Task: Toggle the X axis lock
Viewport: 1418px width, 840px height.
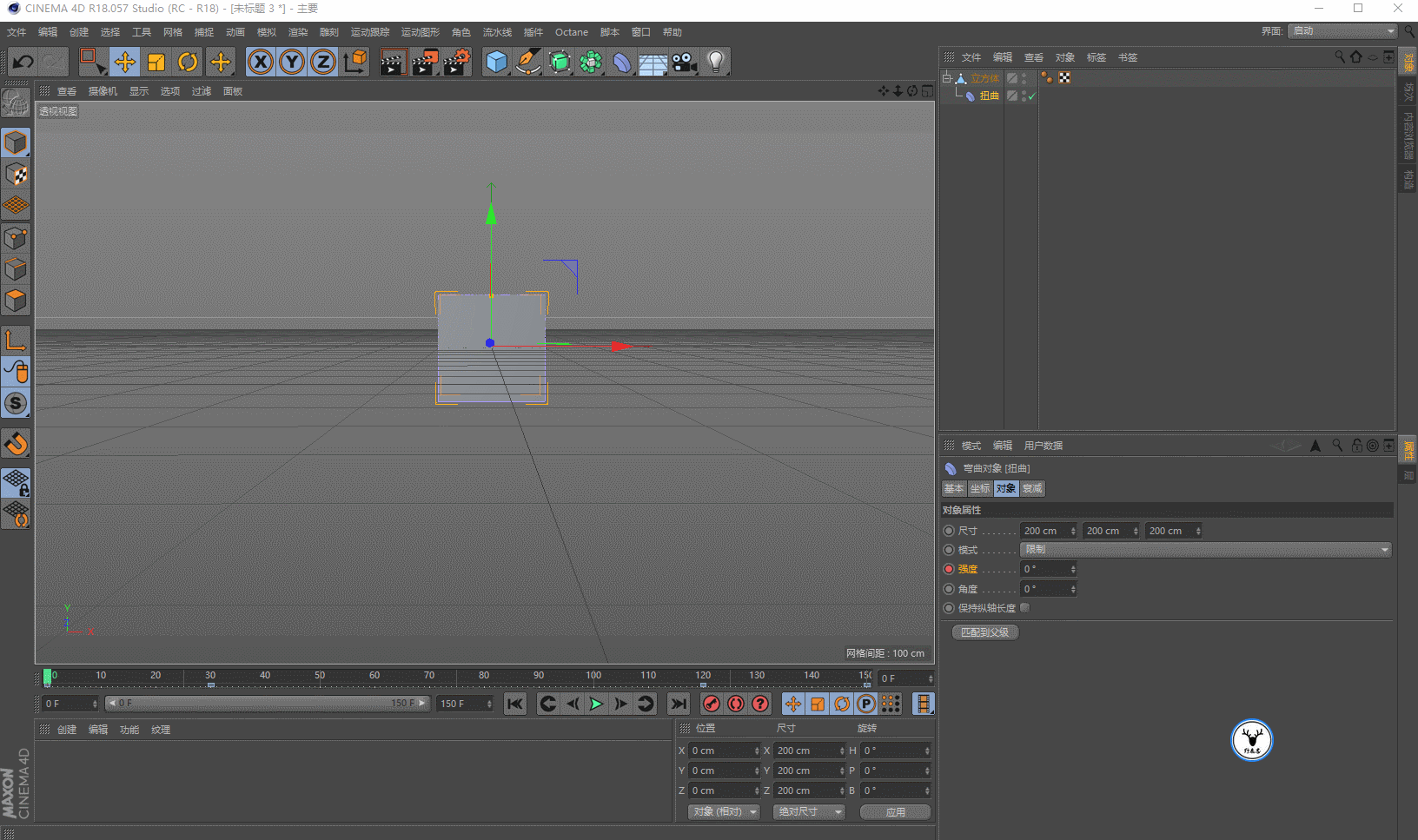Action: tap(261, 62)
